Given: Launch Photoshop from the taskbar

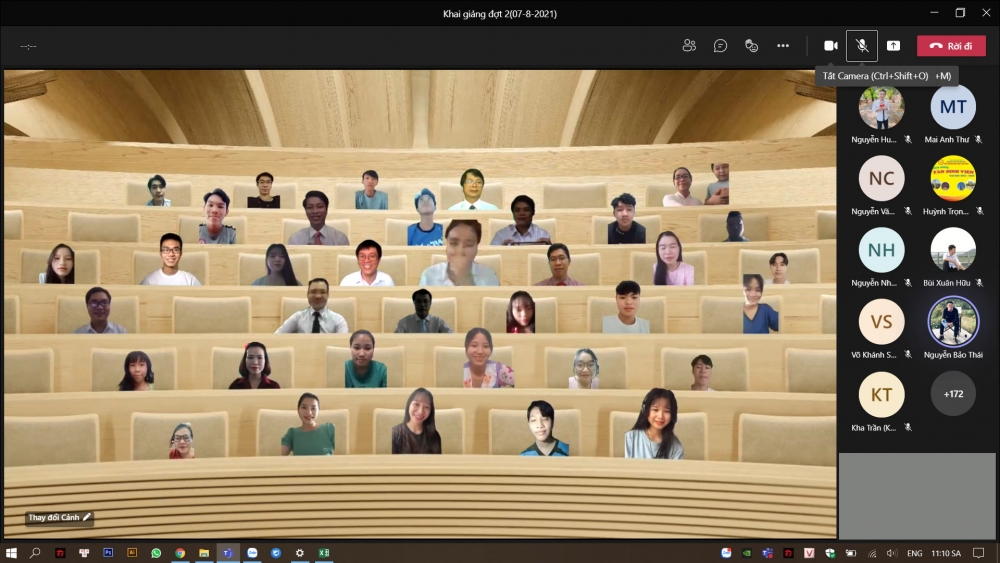Looking at the screenshot, I should tap(108, 553).
